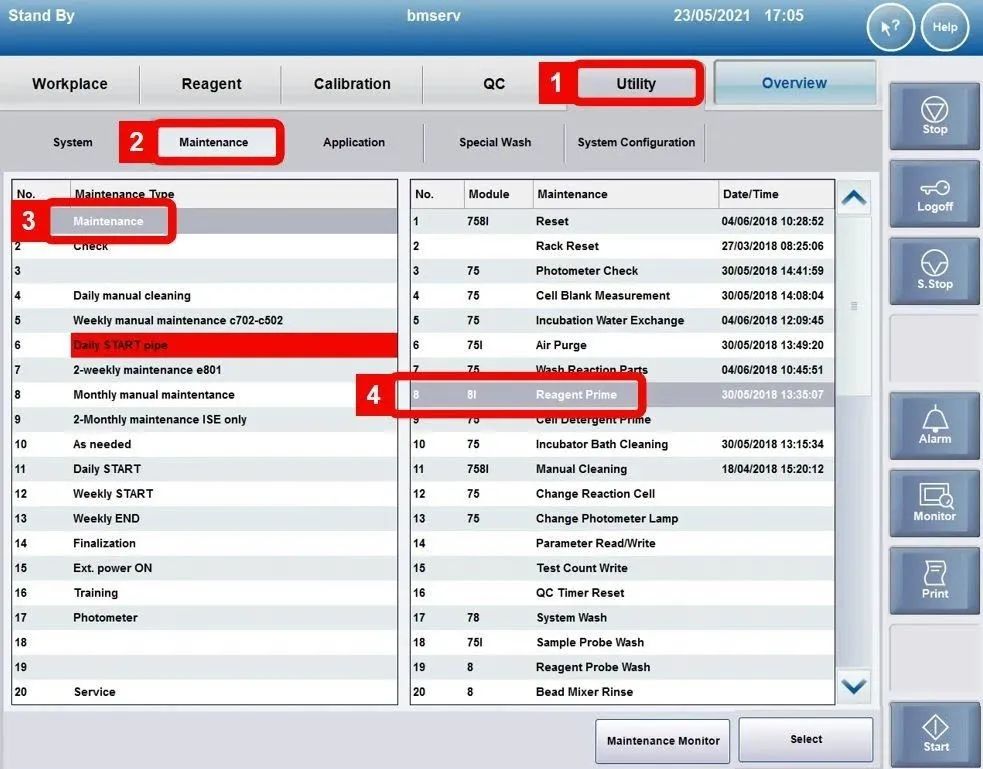This screenshot has height=769, width=983.
Task: Switch to the Overview tab
Action: point(794,83)
